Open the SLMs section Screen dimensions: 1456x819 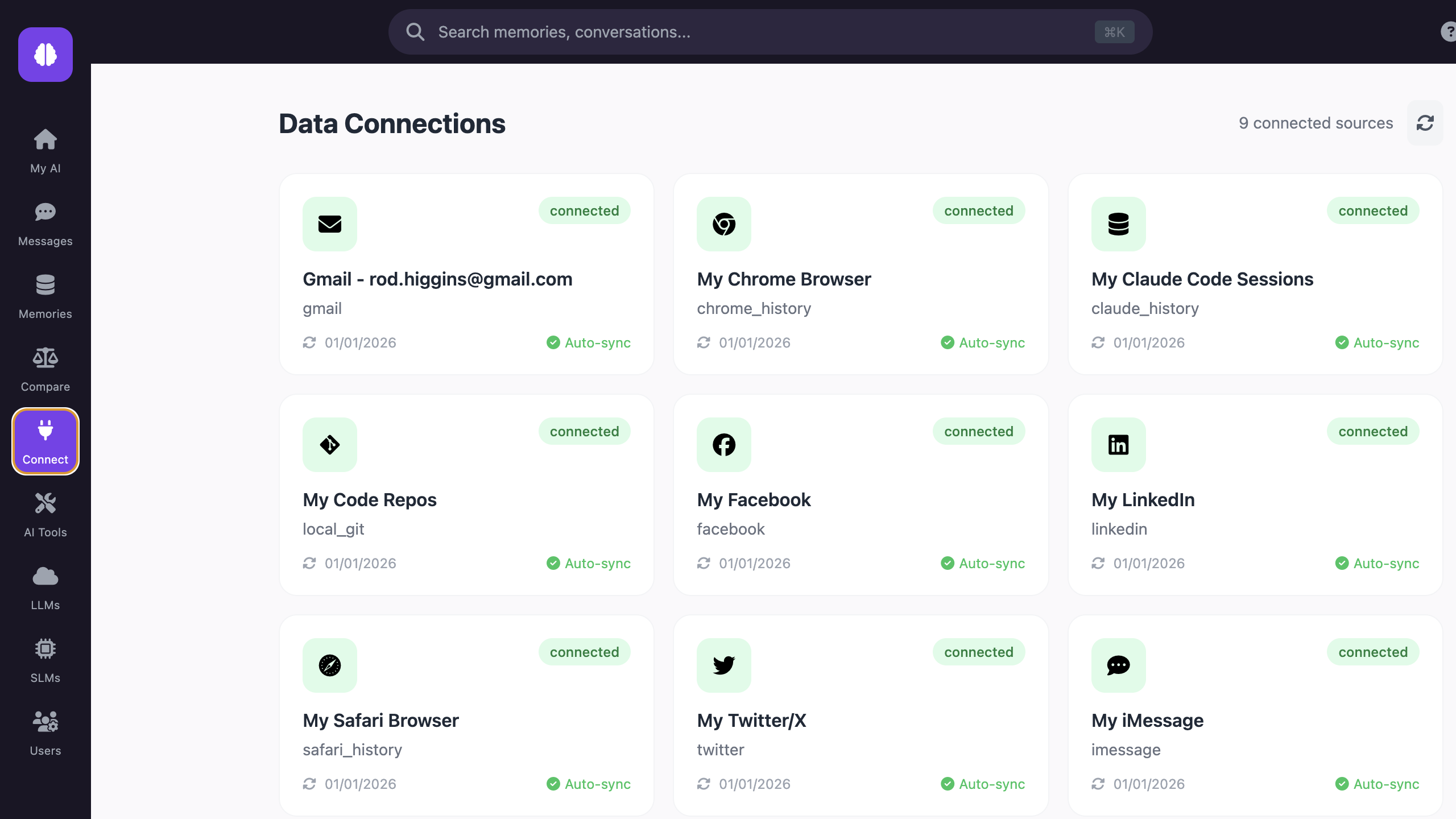click(x=45, y=660)
